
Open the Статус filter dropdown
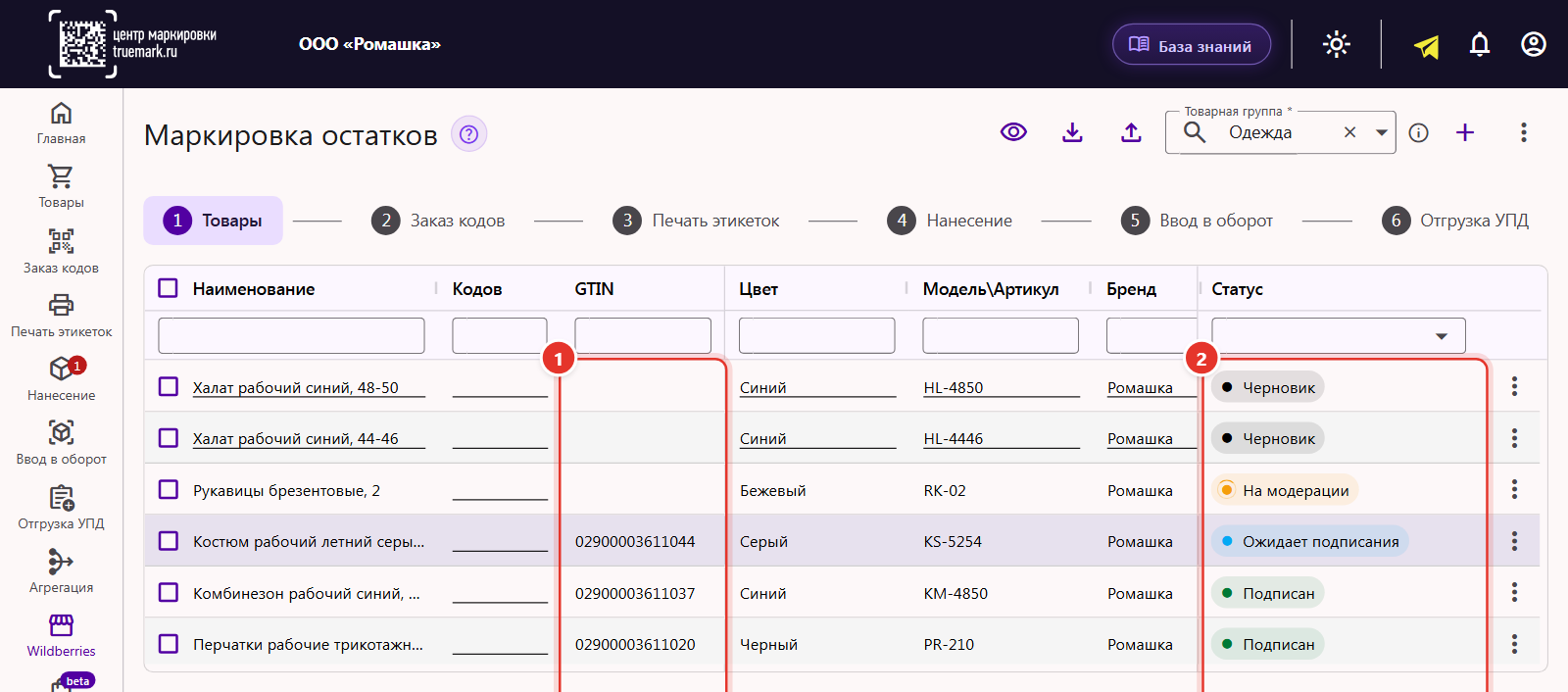pos(1339,335)
